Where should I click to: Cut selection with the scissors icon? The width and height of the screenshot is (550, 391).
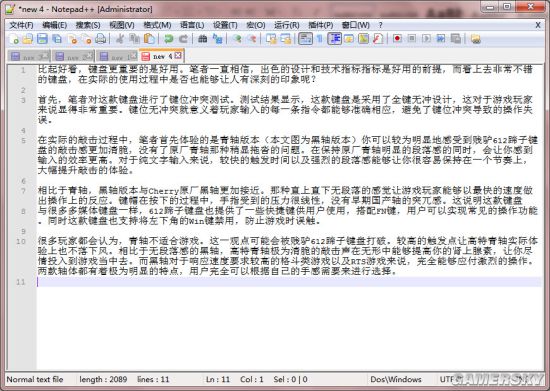[120, 39]
